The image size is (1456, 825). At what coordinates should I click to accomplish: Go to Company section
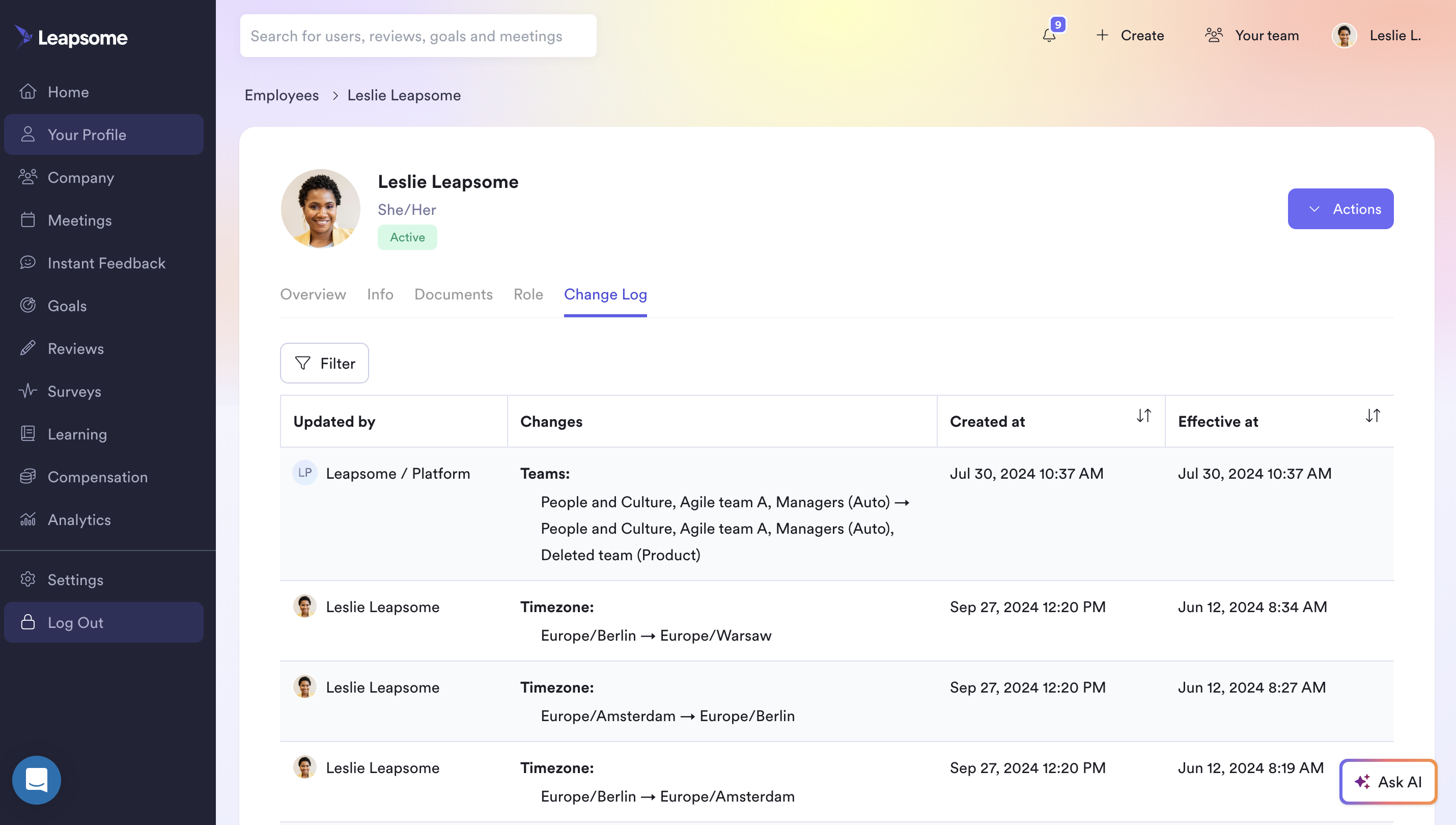[104, 177]
